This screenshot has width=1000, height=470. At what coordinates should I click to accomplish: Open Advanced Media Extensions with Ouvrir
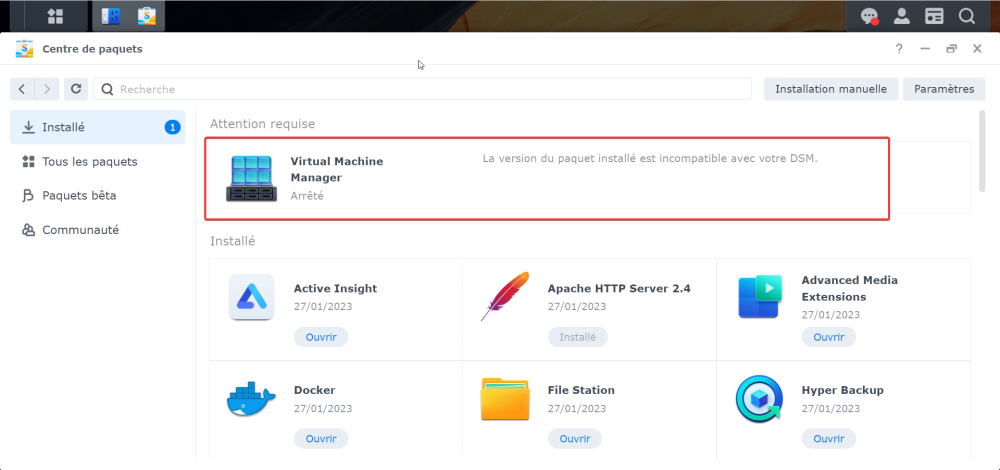point(828,337)
